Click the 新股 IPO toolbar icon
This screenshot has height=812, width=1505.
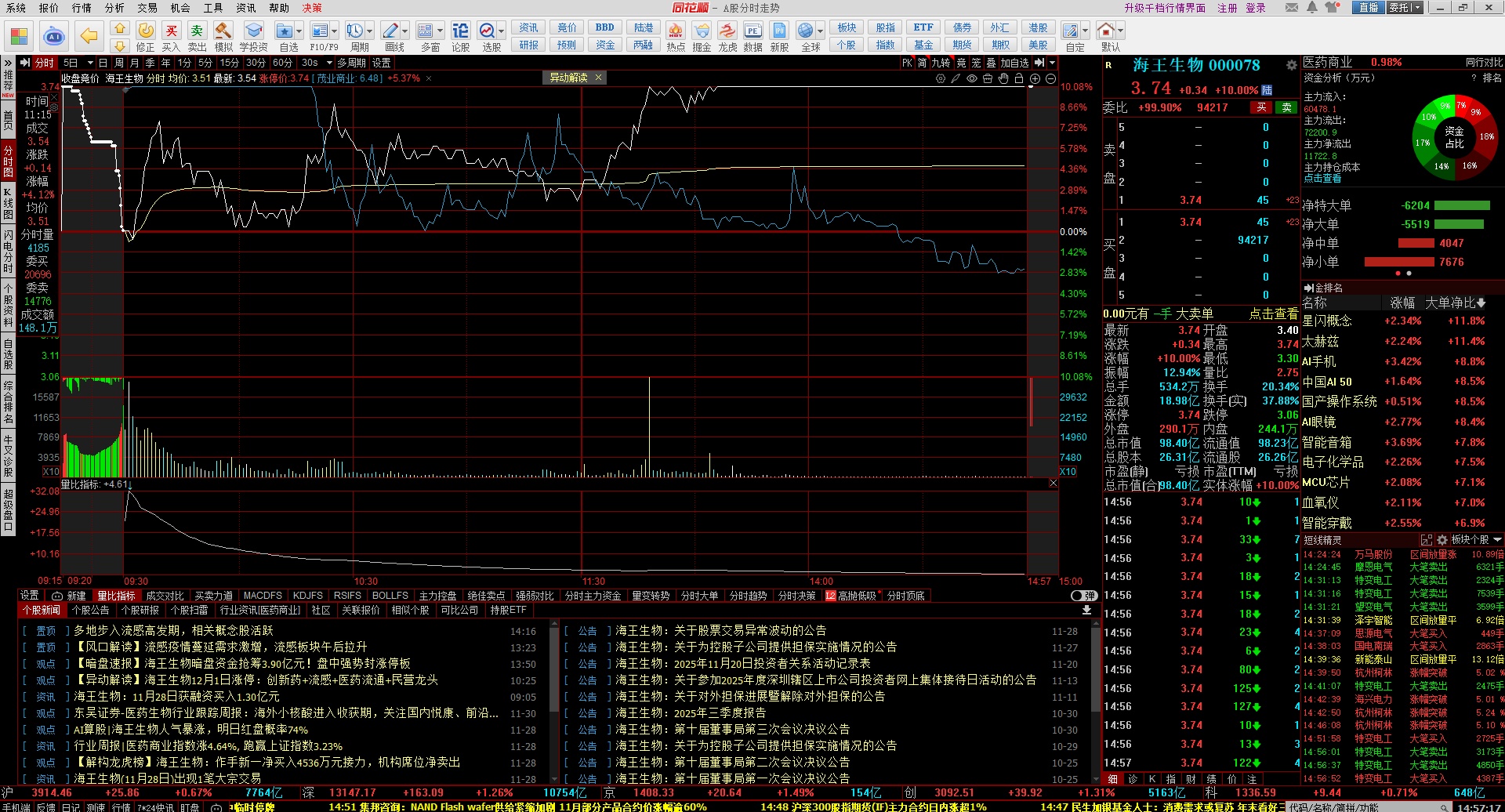pyautogui.click(x=779, y=36)
